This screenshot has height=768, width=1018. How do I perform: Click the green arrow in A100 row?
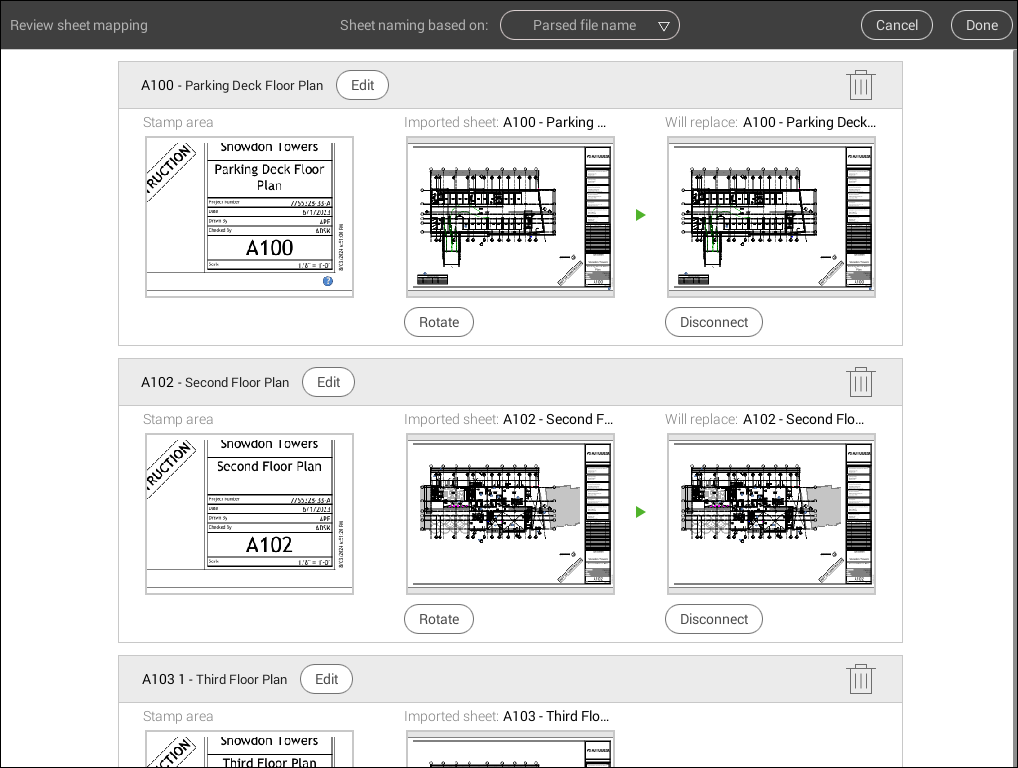pyautogui.click(x=640, y=215)
